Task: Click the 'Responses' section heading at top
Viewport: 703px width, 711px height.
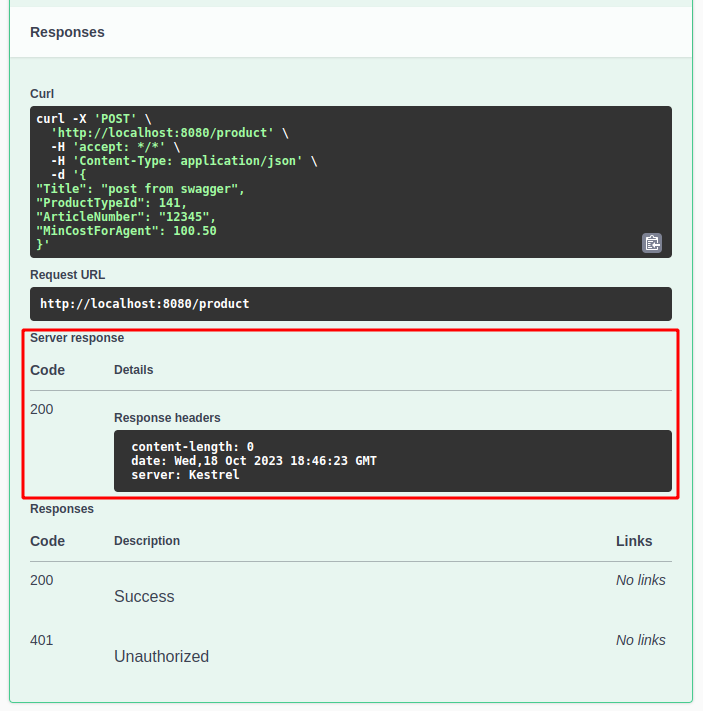Action: click(67, 32)
